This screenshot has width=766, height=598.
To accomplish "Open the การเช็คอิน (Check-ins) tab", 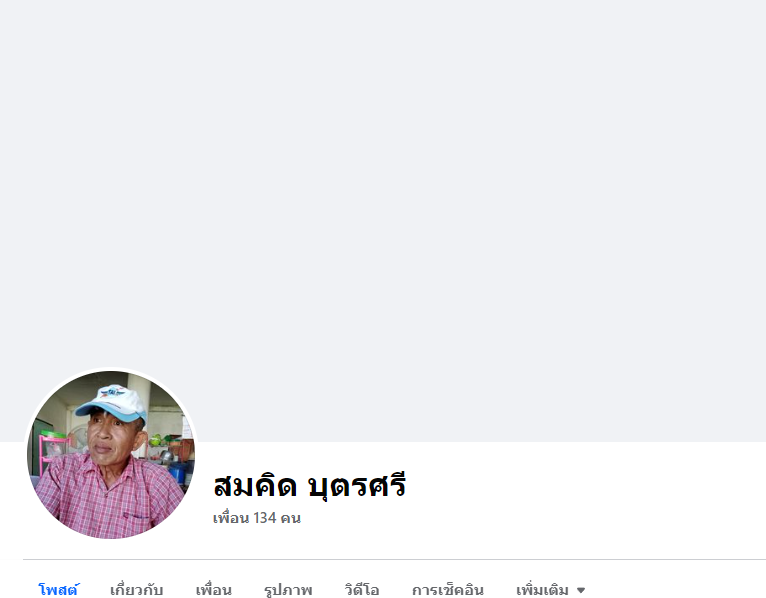I will [x=447, y=590].
